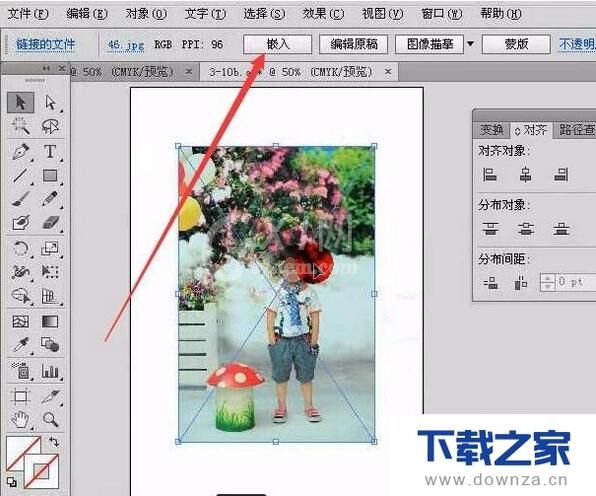Screen dimensions: 596x496
Task: Choose the Gradient tool
Action: tap(50, 322)
